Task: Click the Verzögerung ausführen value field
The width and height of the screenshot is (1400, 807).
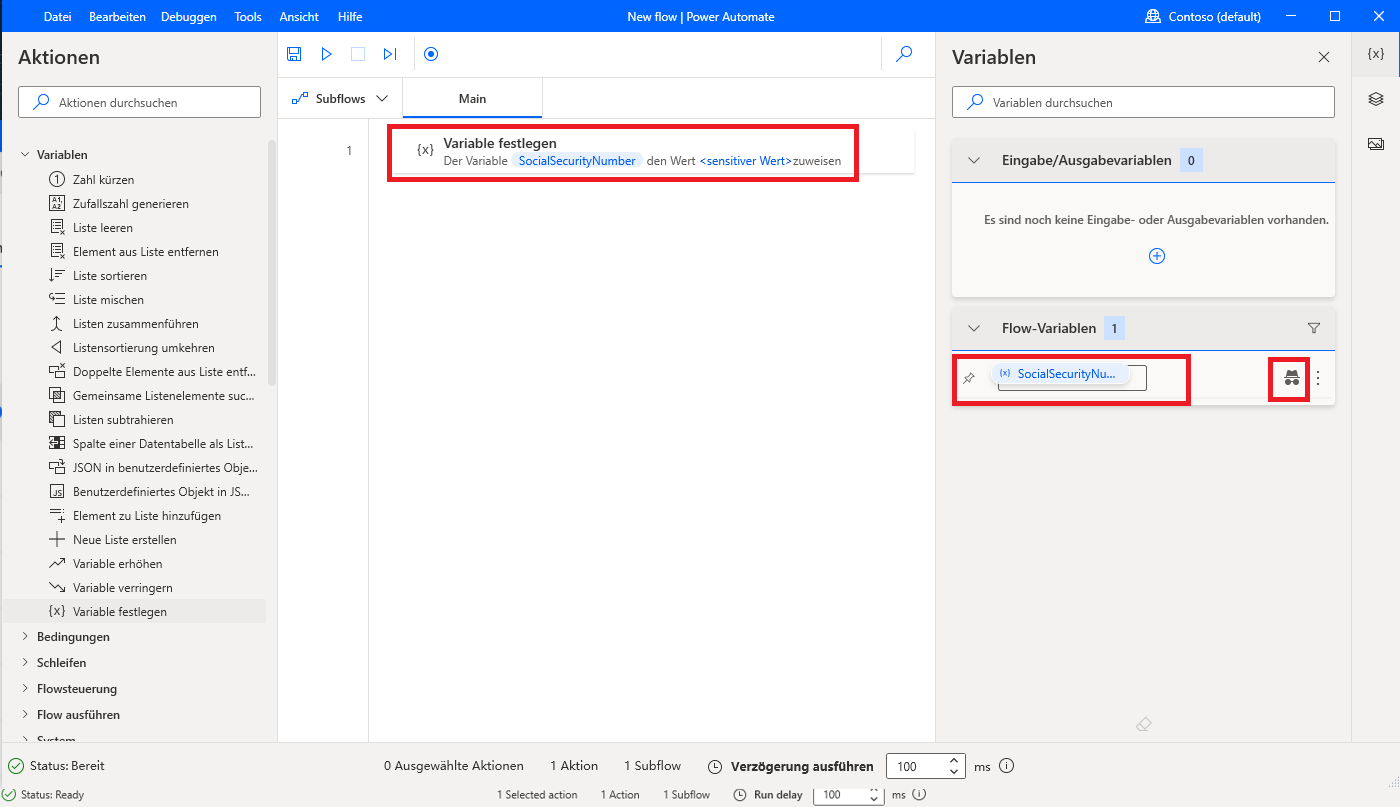Action: (914, 767)
